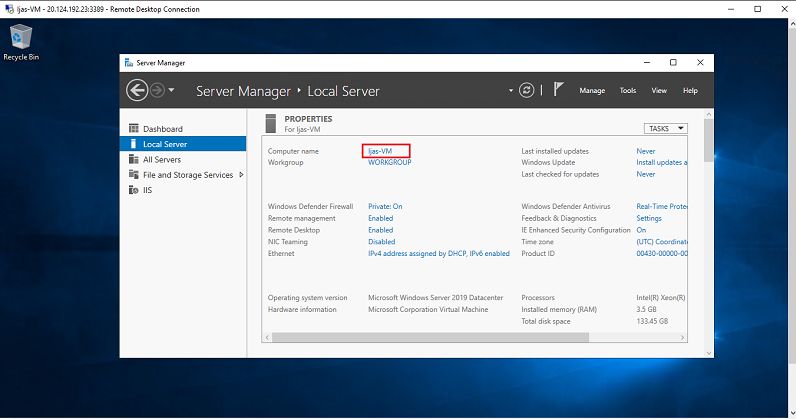Minimize the Remote Desktop Connection window
The width and height of the screenshot is (796, 419).
pyautogui.click(x=731, y=9)
